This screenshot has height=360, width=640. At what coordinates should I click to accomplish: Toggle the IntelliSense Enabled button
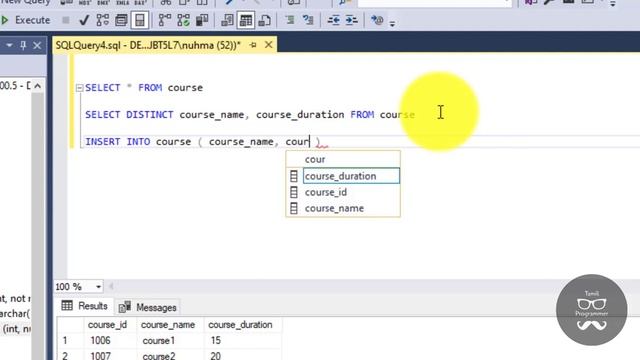[140, 20]
